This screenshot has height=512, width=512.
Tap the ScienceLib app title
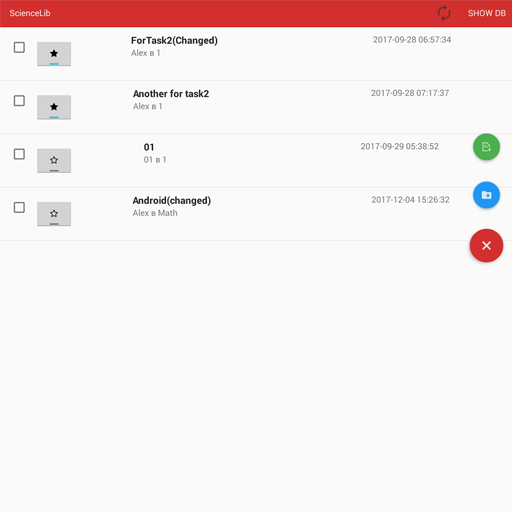(x=30, y=13)
